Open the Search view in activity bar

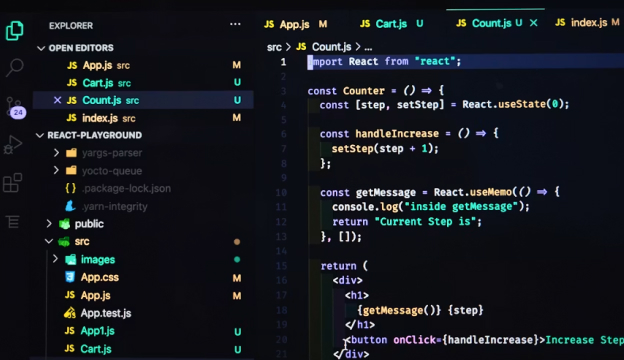click(14, 68)
